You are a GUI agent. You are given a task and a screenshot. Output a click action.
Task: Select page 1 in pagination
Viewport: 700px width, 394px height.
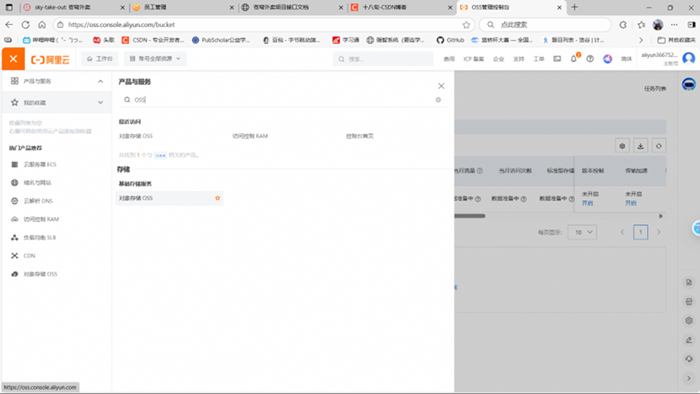(x=641, y=232)
